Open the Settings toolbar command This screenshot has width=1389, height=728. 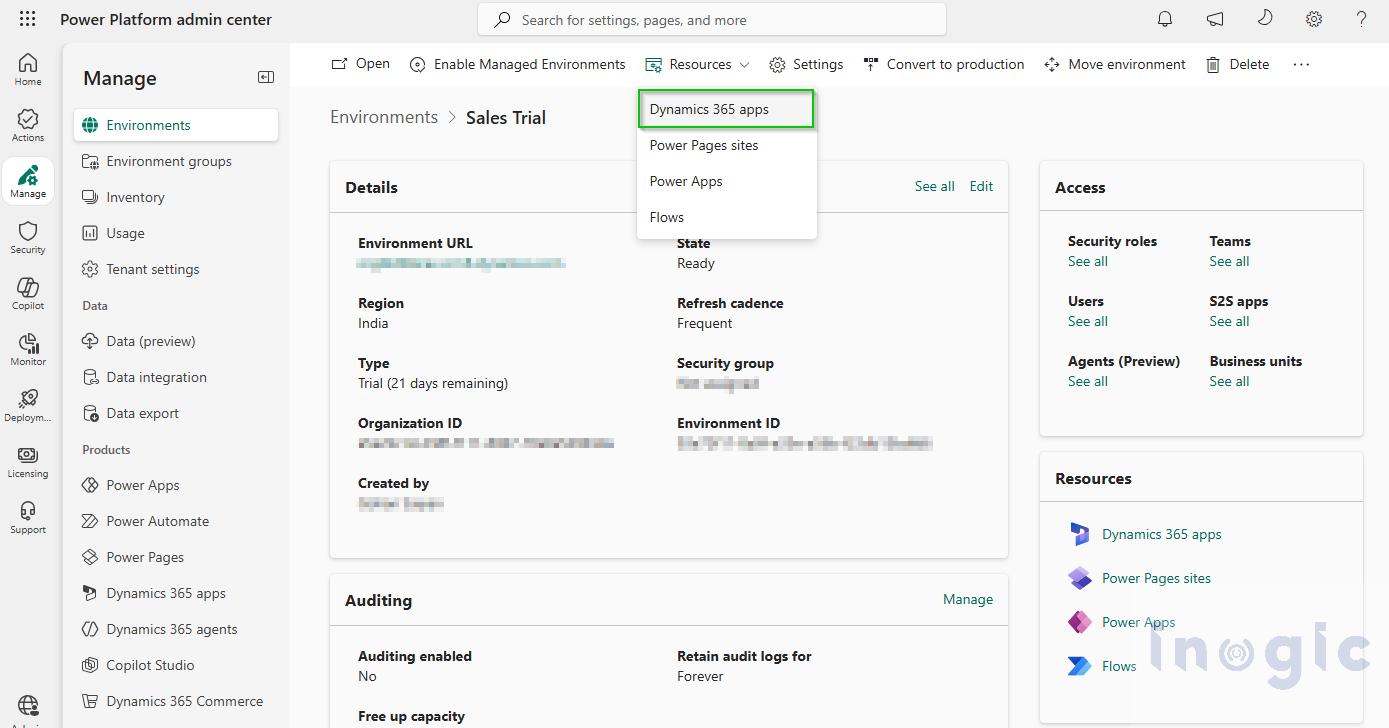pos(806,64)
